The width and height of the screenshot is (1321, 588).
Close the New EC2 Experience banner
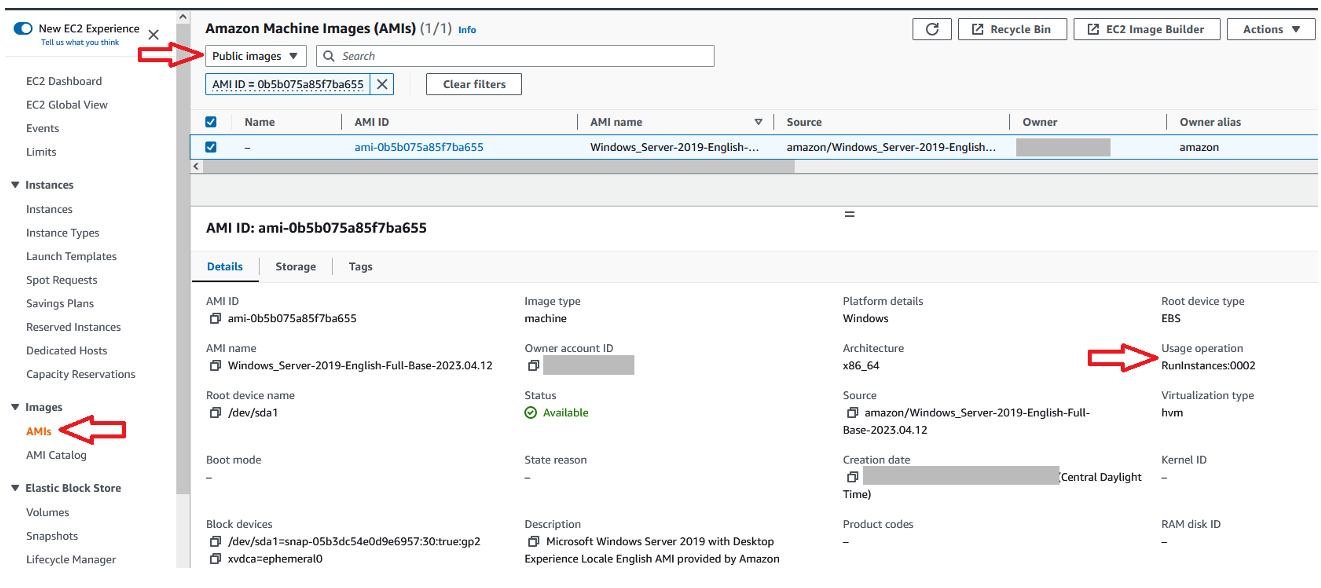[x=153, y=35]
